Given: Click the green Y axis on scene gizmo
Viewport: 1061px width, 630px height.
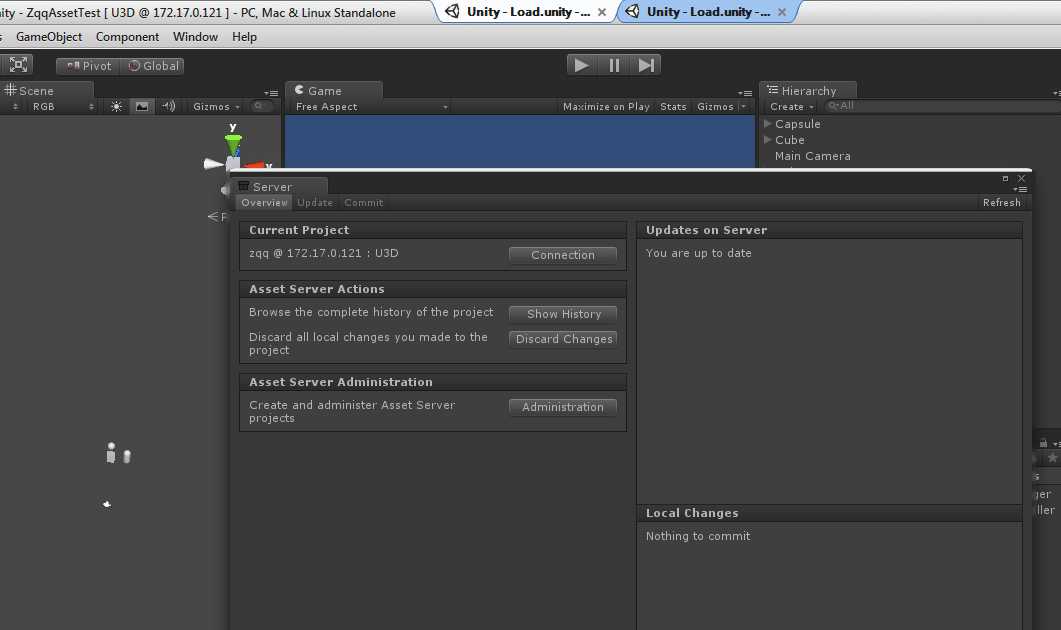Looking at the screenshot, I should [233, 143].
